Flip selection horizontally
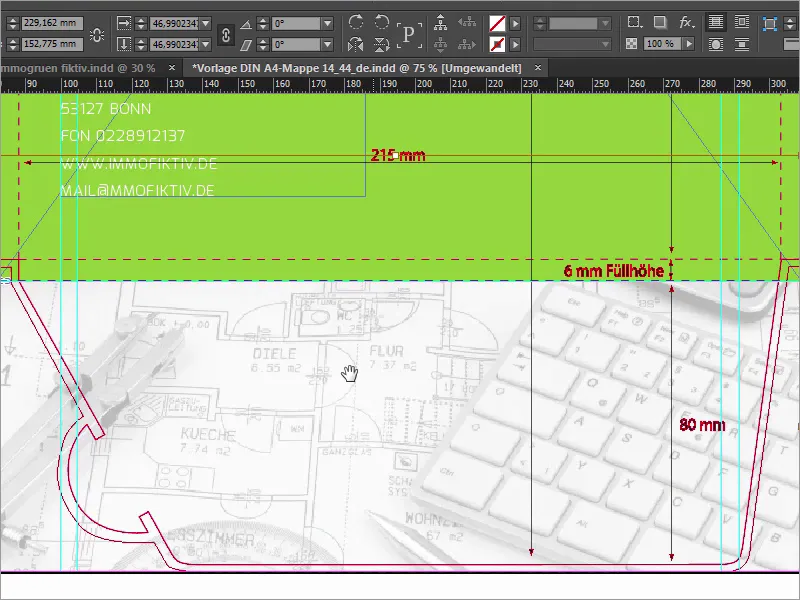The image size is (800, 600). click(356, 45)
